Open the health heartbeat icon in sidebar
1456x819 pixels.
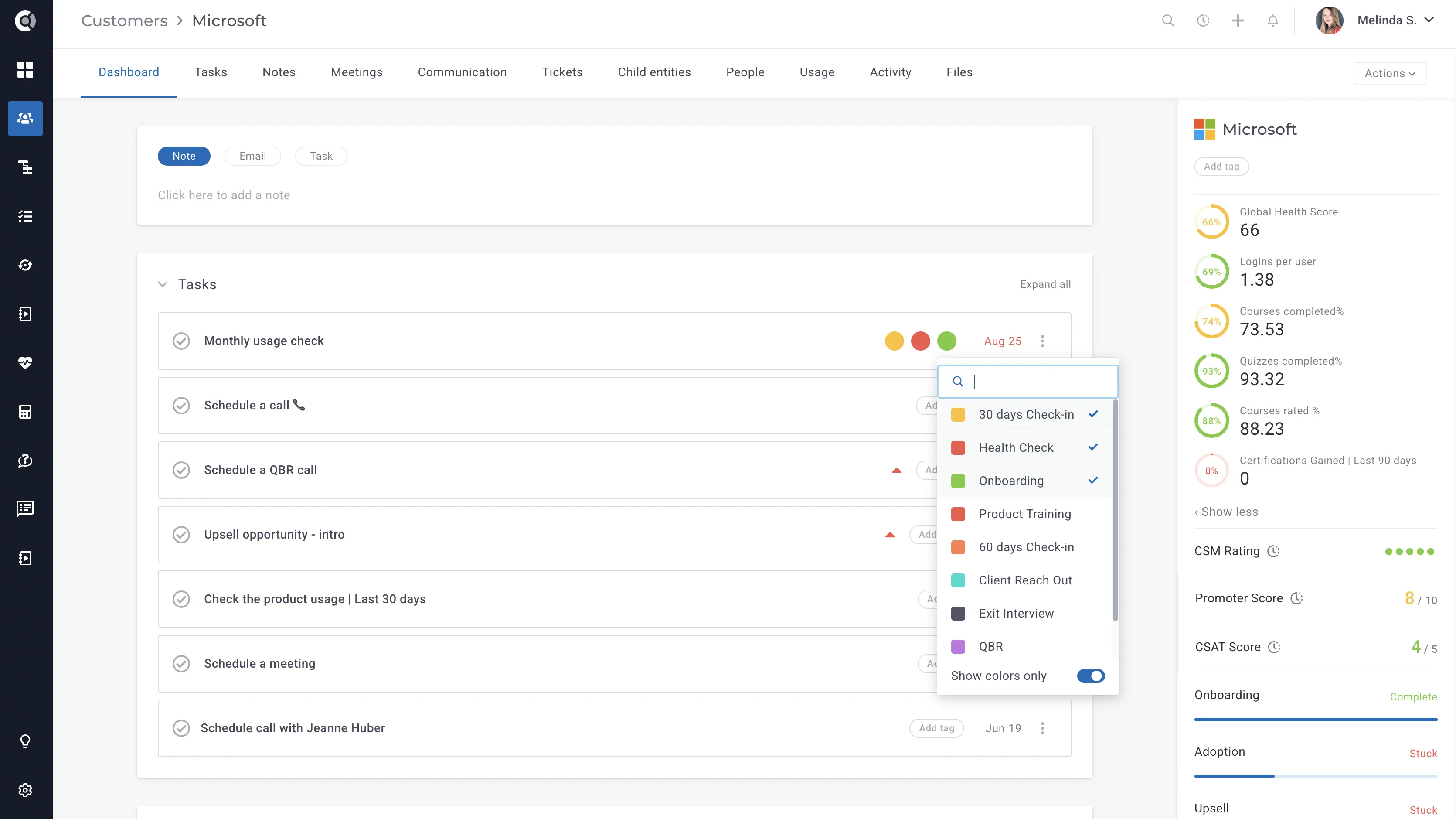click(x=25, y=362)
